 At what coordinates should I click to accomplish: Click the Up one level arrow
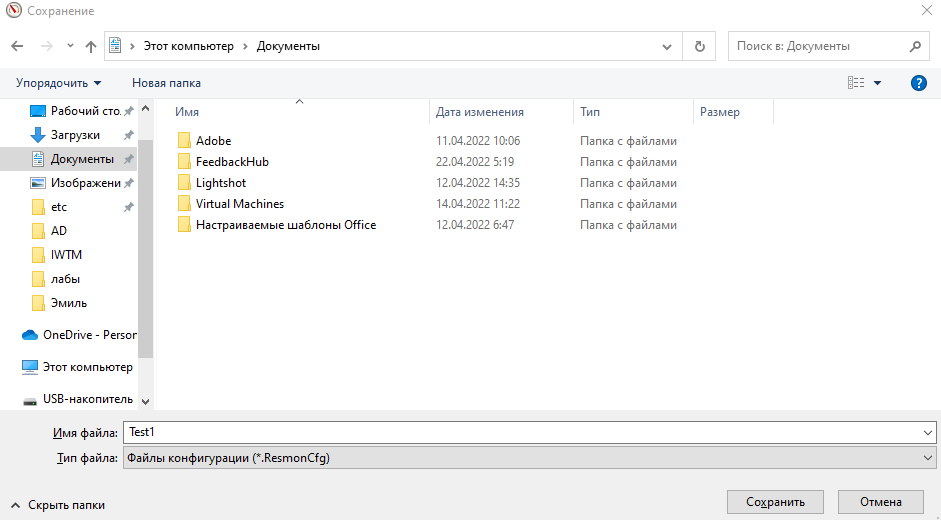[x=91, y=46]
